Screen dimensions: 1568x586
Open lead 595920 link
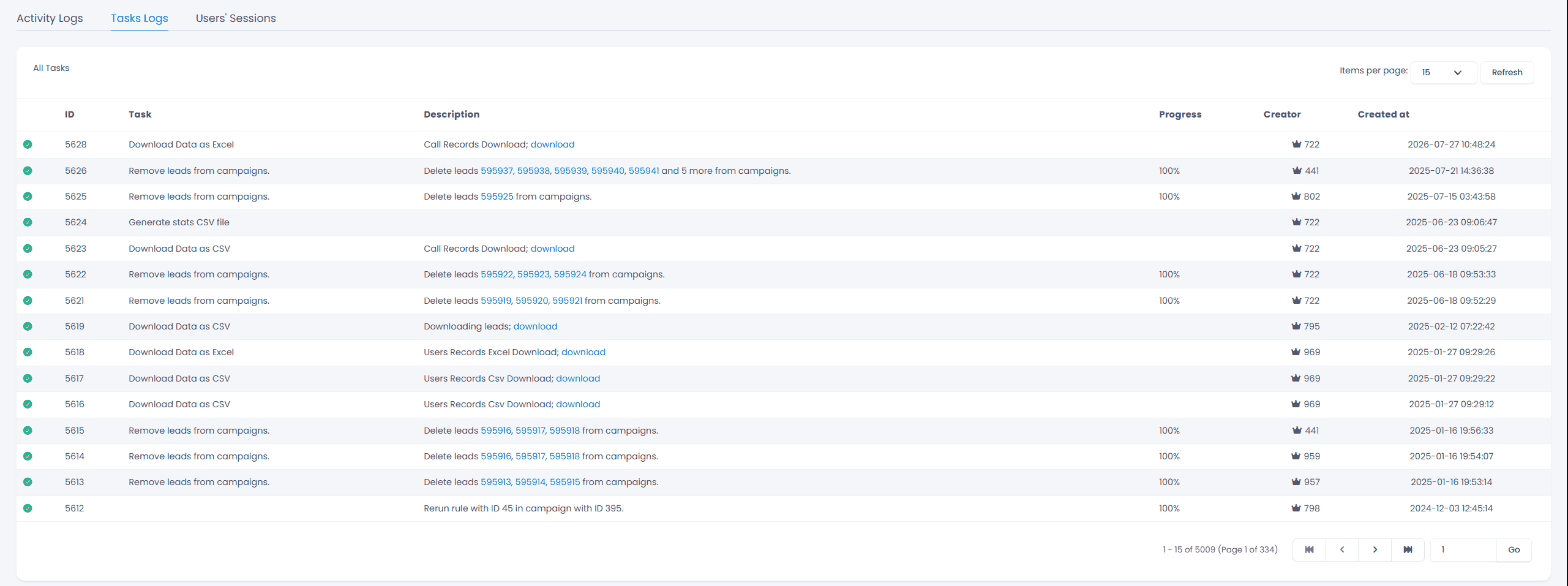(532, 301)
